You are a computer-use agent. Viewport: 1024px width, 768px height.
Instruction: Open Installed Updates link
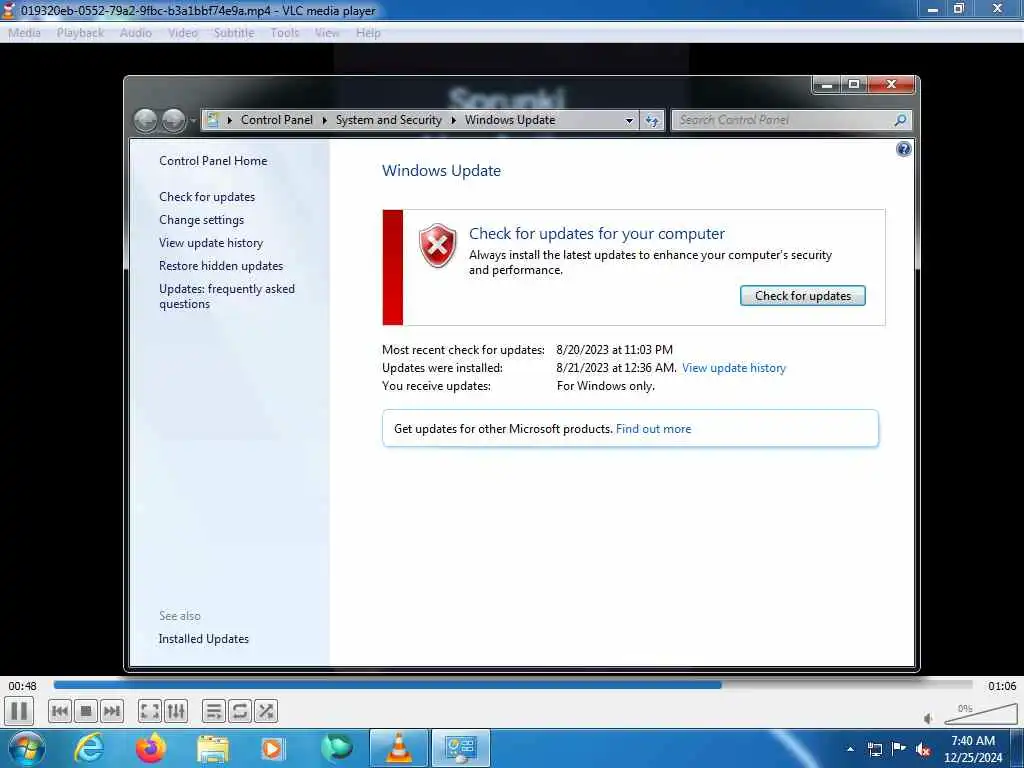[204, 639]
